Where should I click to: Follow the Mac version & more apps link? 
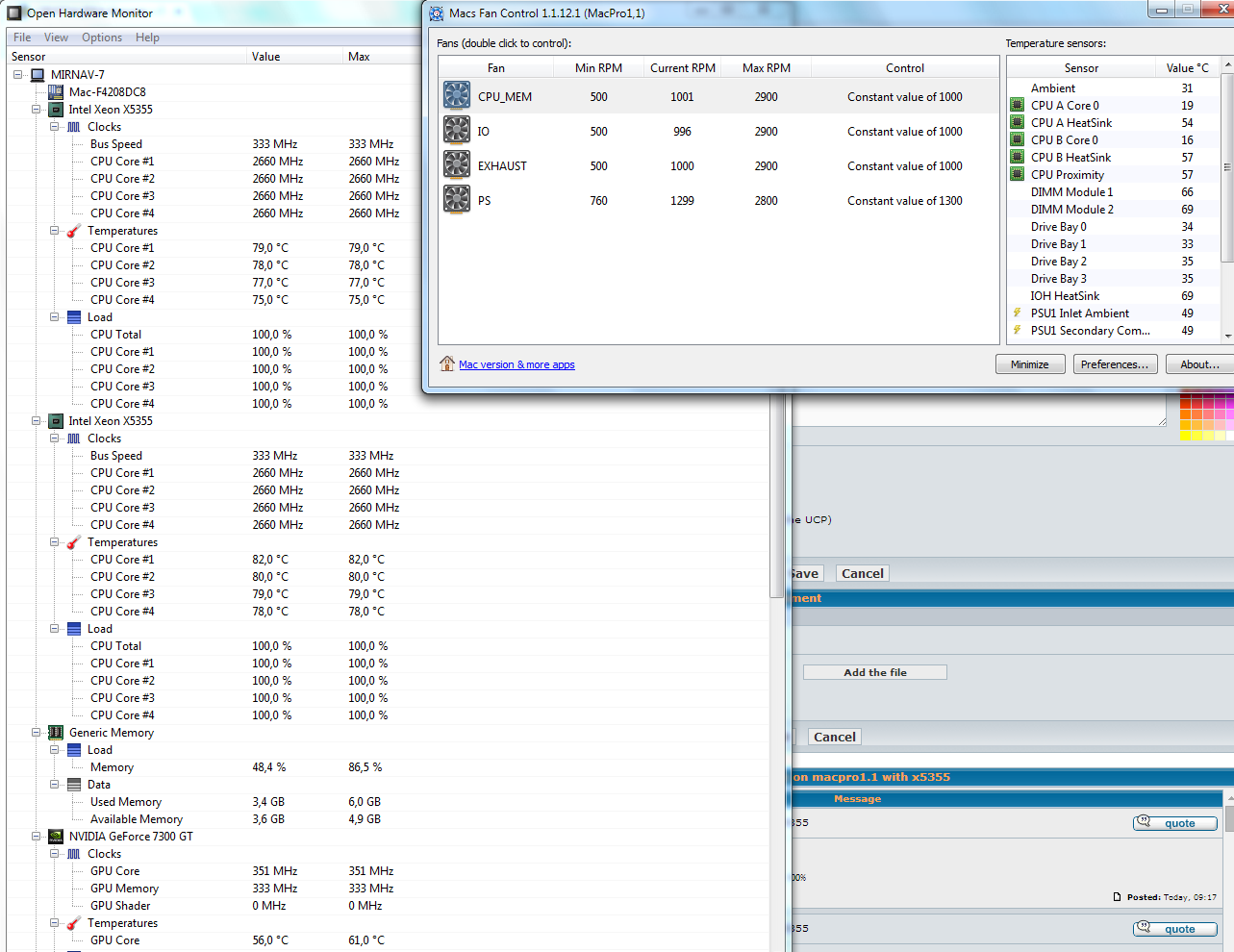pyautogui.click(x=516, y=364)
